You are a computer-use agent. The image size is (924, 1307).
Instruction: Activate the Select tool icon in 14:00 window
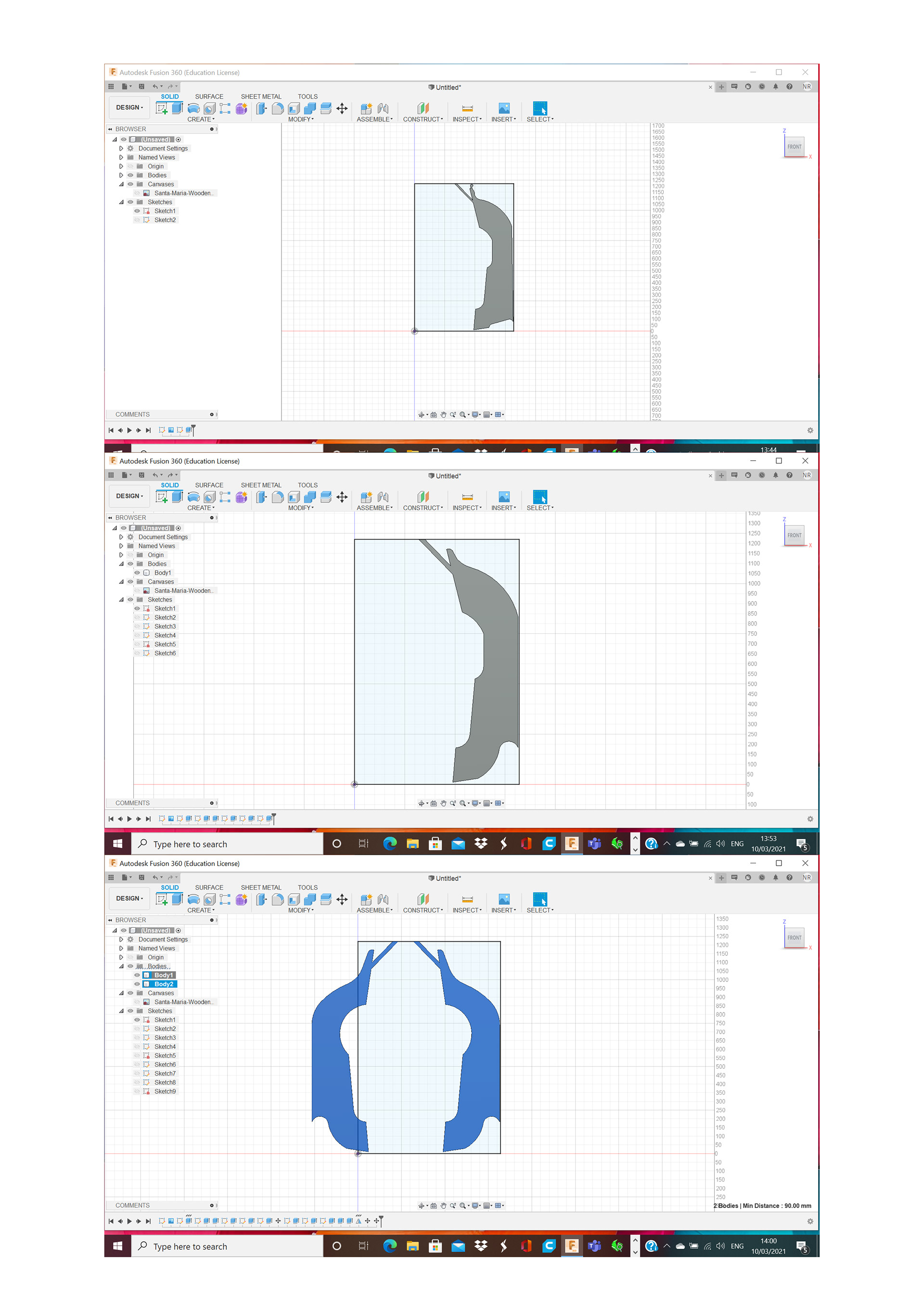pyautogui.click(x=539, y=899)
